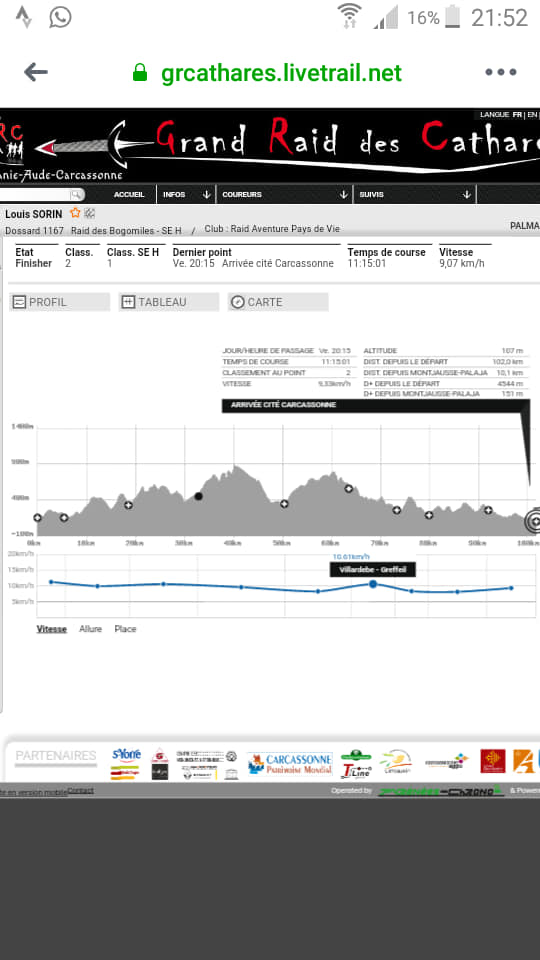Expand the SUIVIS dropdown menu

[415, 194]
